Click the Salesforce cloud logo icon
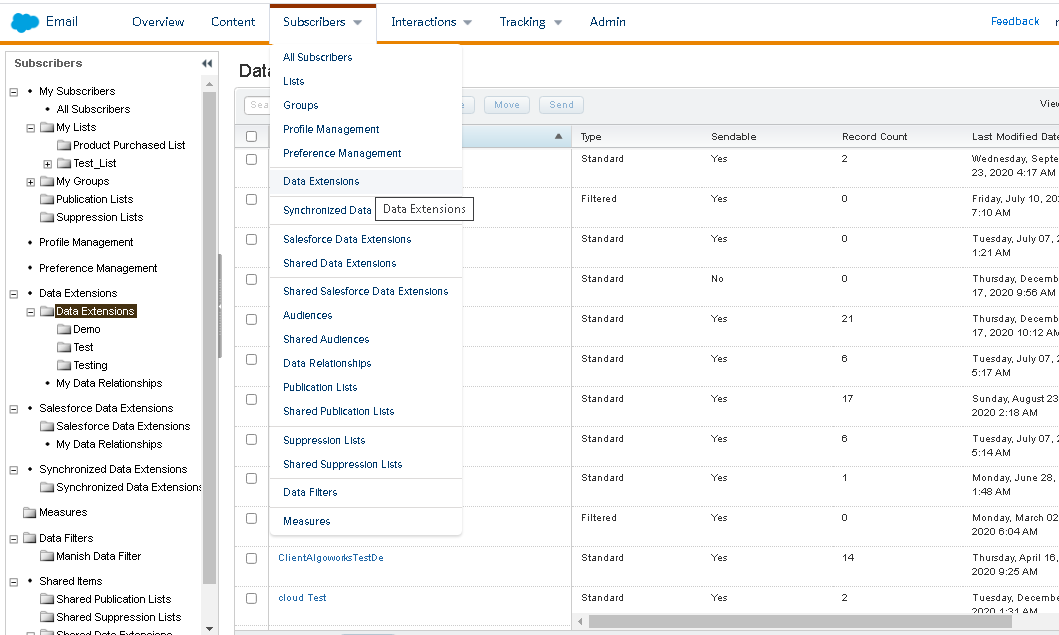Viewport: 1059px width, 635px height. (25, 22)
